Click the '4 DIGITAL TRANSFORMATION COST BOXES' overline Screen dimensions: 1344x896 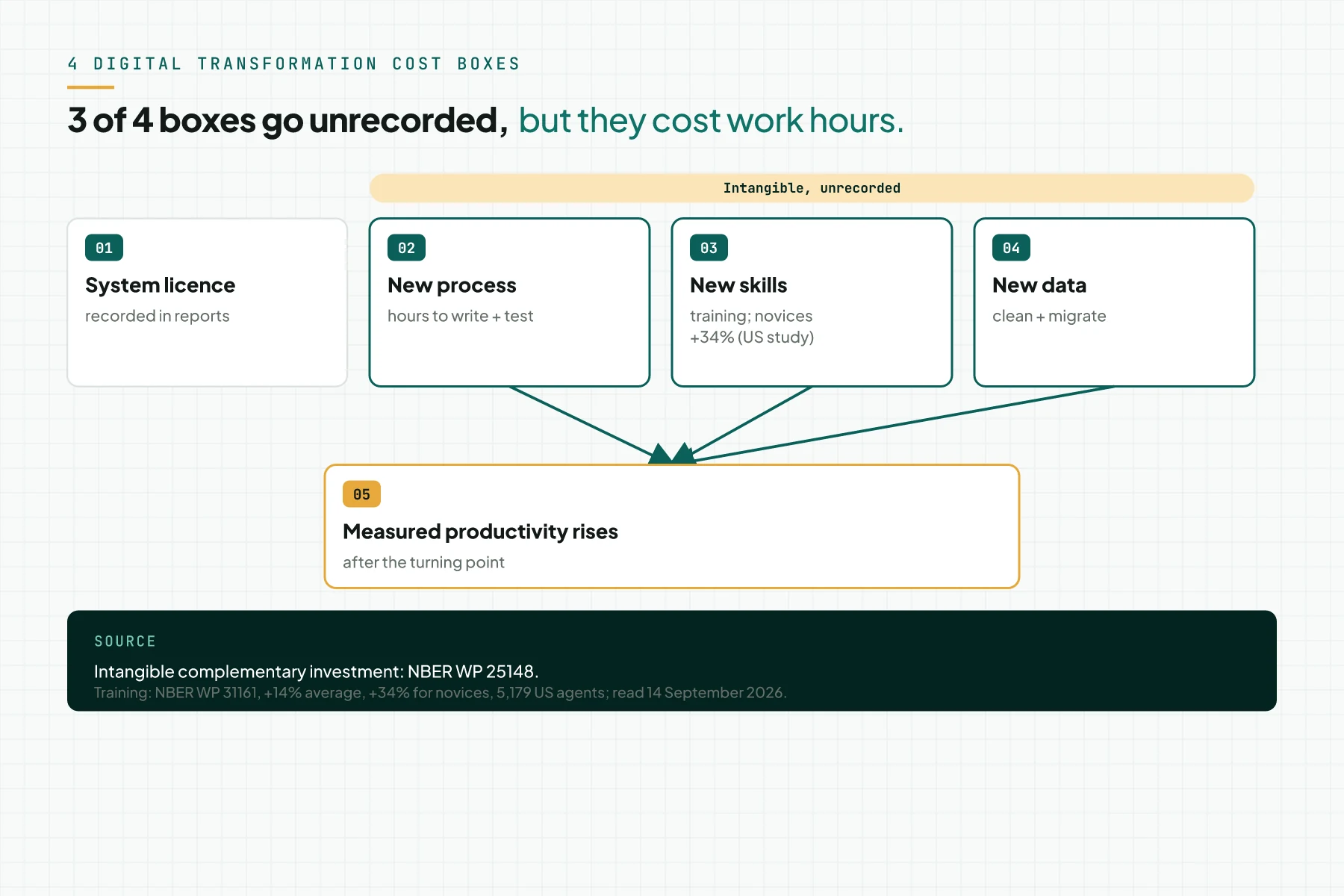[293, 64]
